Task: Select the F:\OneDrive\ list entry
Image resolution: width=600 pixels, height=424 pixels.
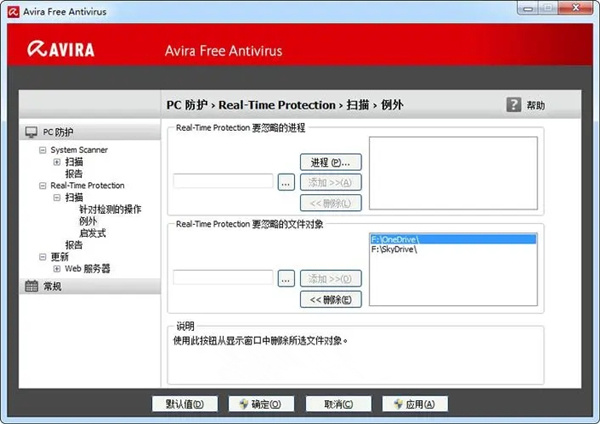Action: pyautogui.click(x=453, y=240)
